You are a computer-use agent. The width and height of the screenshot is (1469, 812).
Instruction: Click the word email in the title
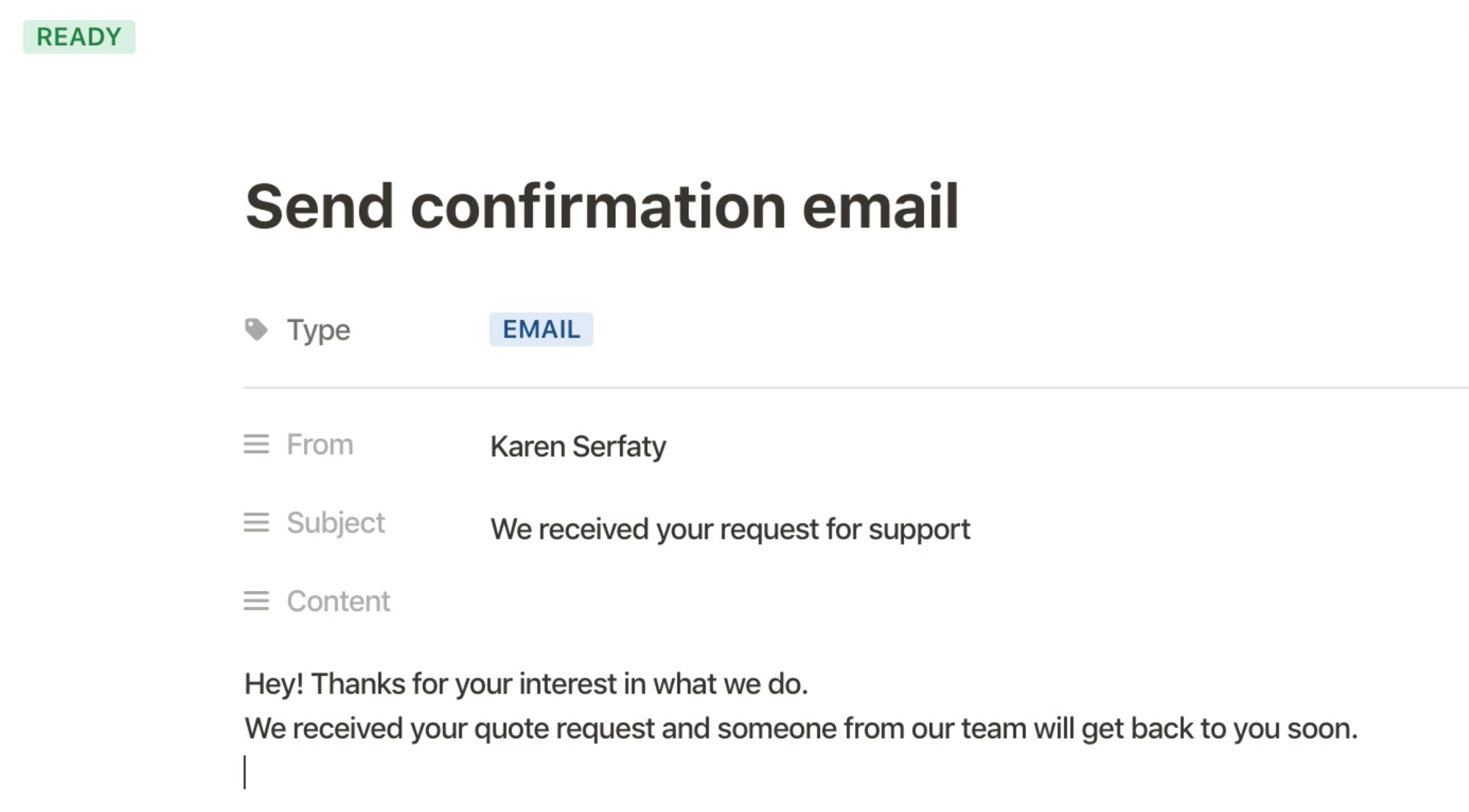point(881,207)
